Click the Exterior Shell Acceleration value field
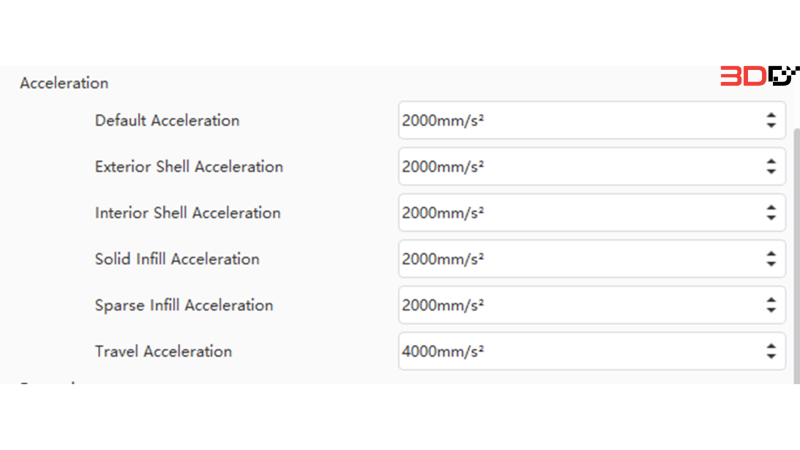Image resolution: width=800 pixels, height=450 pixels. pyautogui.click(x=592, y=166)
